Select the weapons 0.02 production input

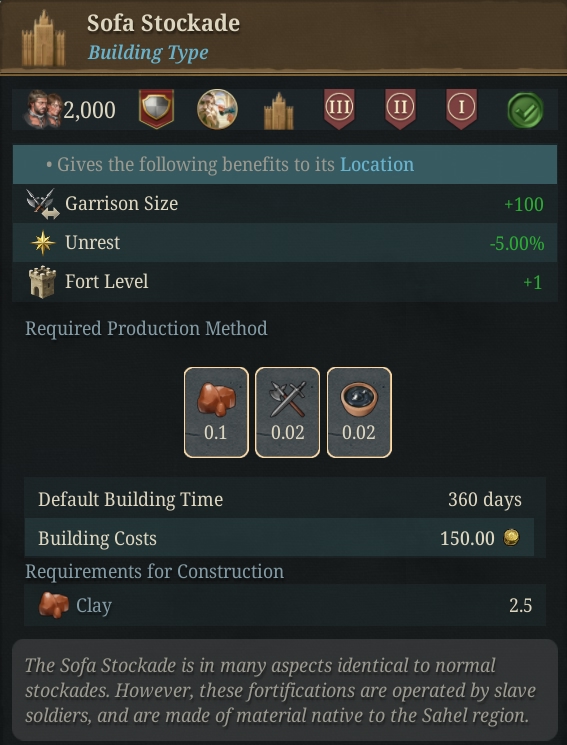point(288,412)
